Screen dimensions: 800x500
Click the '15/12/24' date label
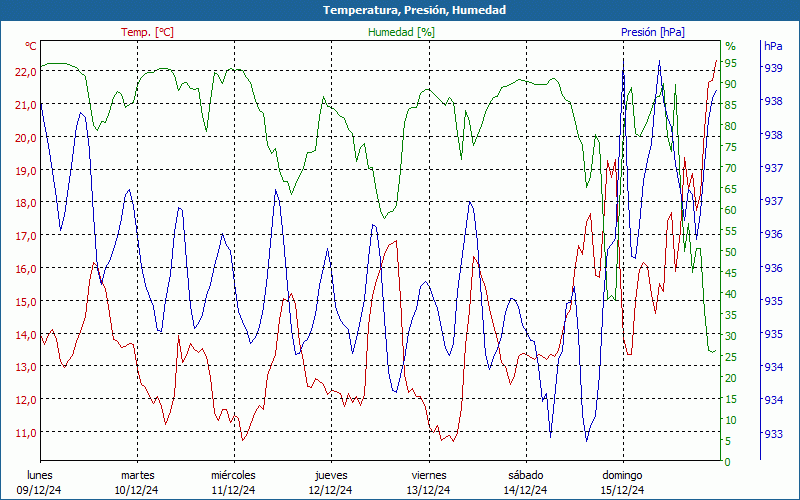622,490
